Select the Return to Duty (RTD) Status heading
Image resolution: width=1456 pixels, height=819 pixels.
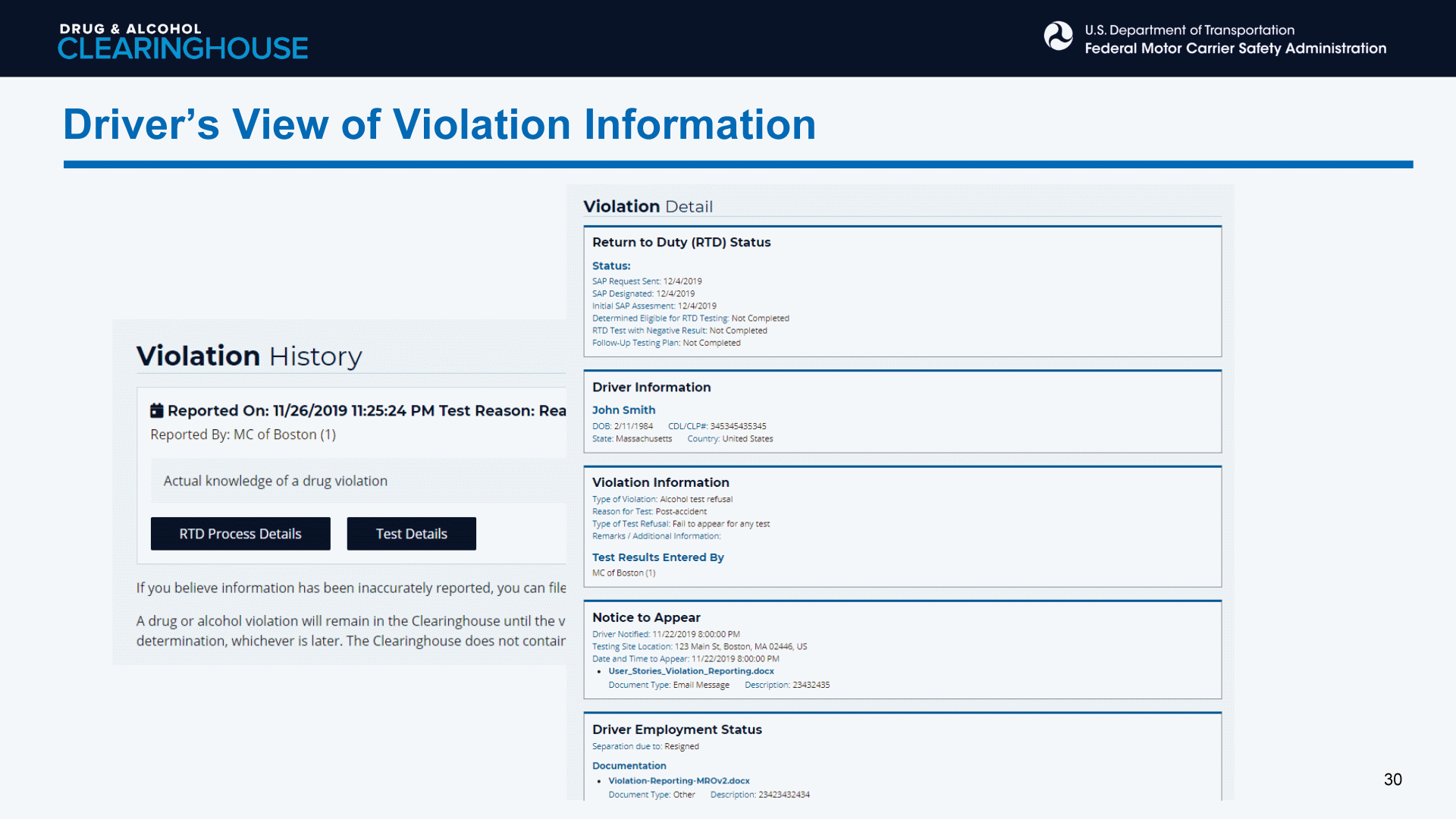tap(681, 242)
